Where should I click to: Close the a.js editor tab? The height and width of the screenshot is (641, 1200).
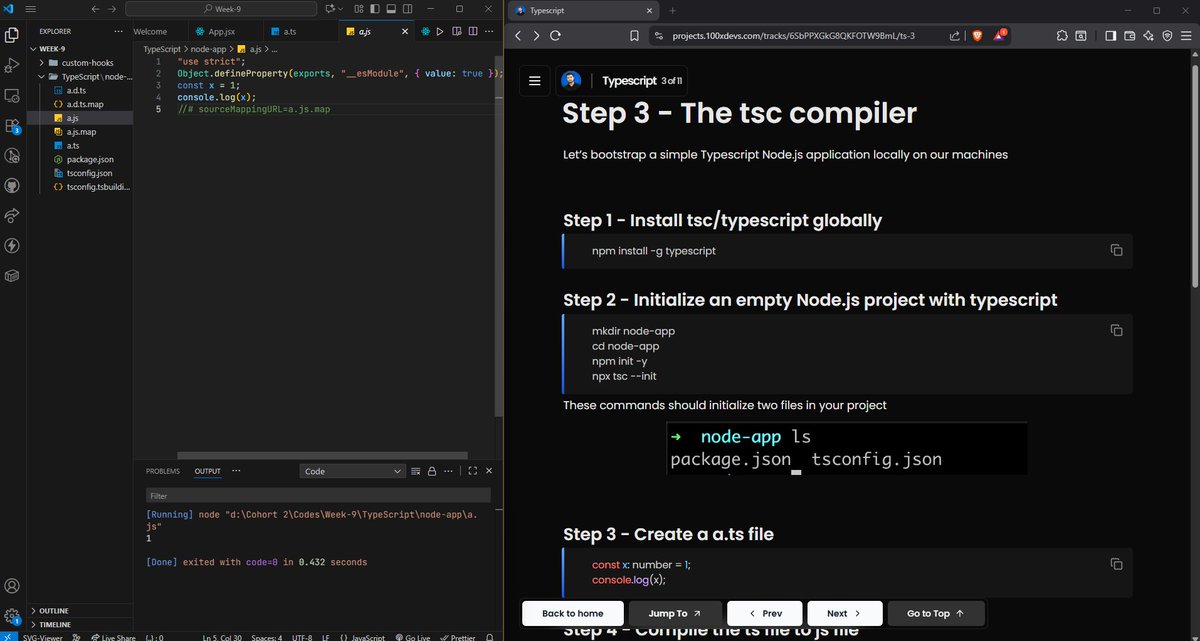405,32
